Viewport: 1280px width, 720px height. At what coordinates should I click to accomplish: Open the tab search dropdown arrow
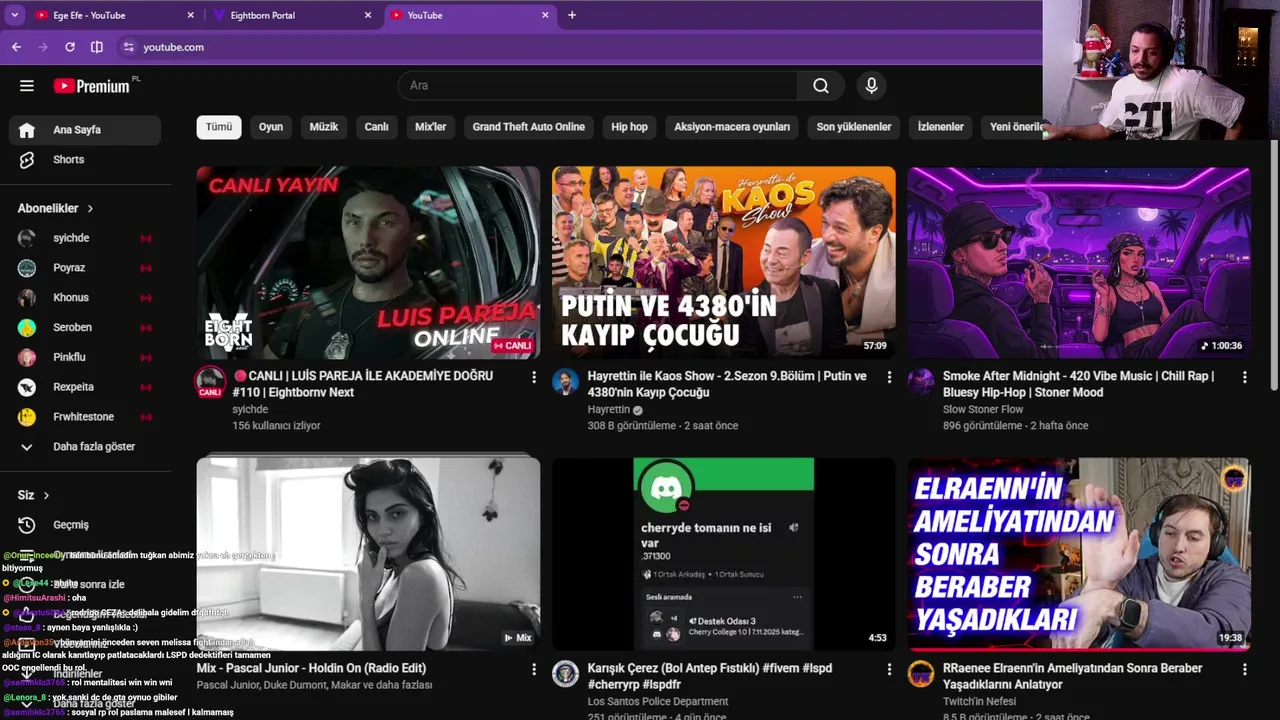coord(14,15)
